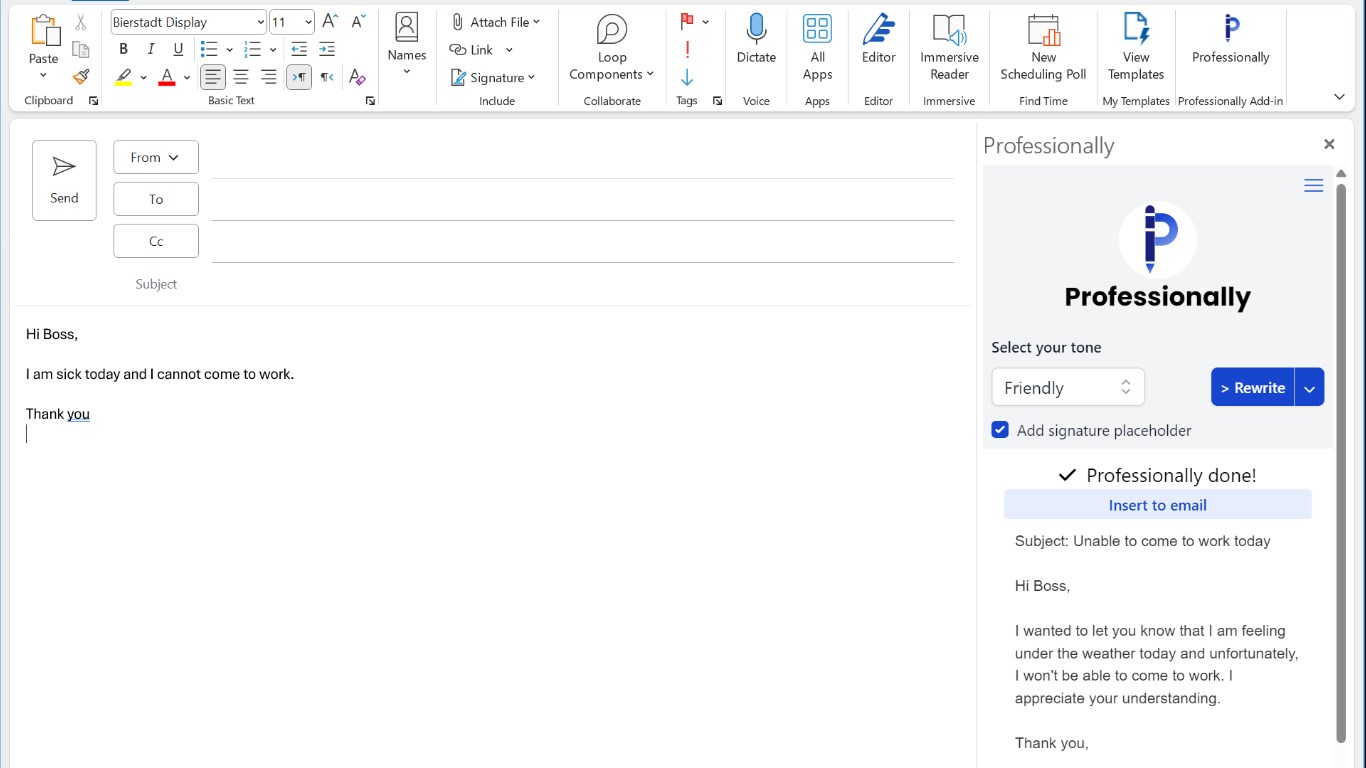
Task: Clear all formatting with the eraser icon
Action: [357, 77]
